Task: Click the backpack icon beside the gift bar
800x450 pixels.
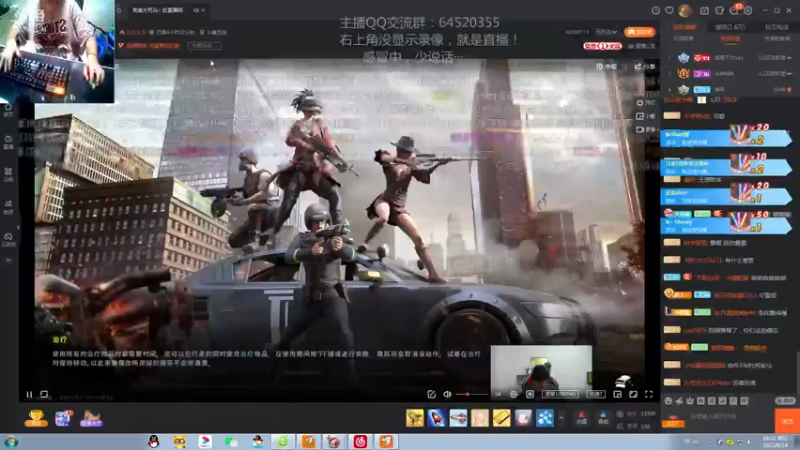Action: 603,418
